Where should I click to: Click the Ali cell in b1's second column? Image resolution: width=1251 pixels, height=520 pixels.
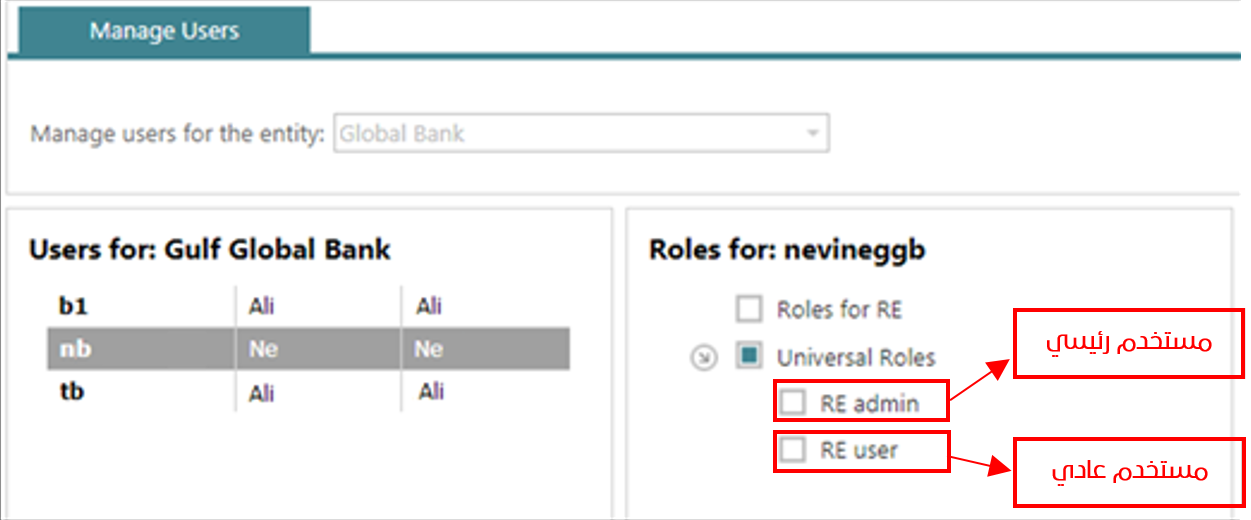[x=261, y=307]
